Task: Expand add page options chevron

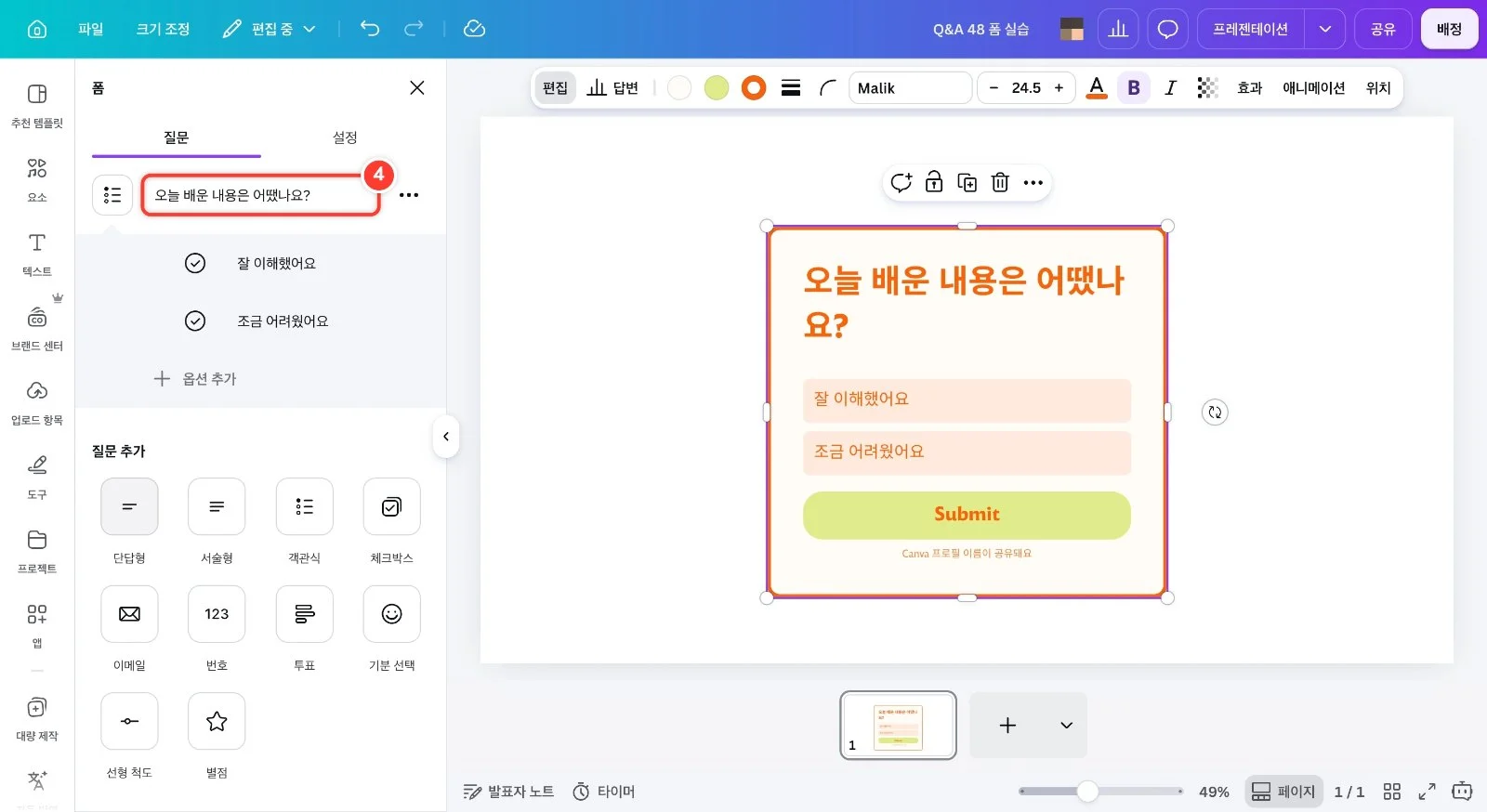Action: pos(1066,725)
